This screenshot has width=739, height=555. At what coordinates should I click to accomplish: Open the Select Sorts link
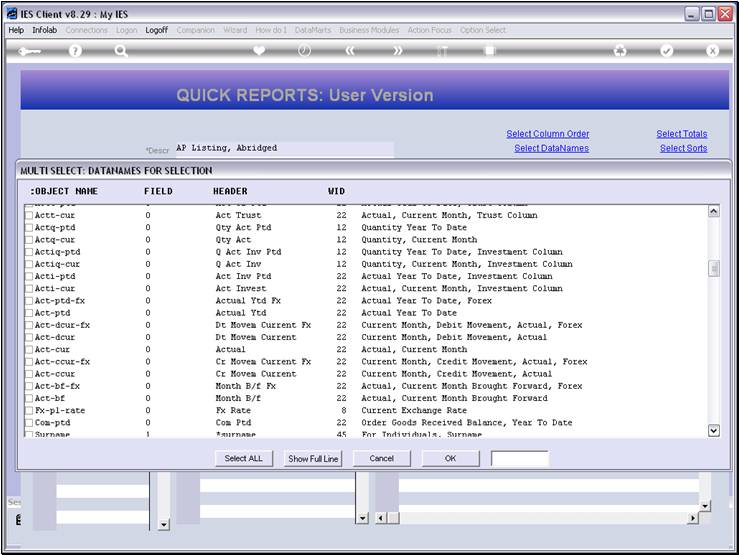[683, 148]
